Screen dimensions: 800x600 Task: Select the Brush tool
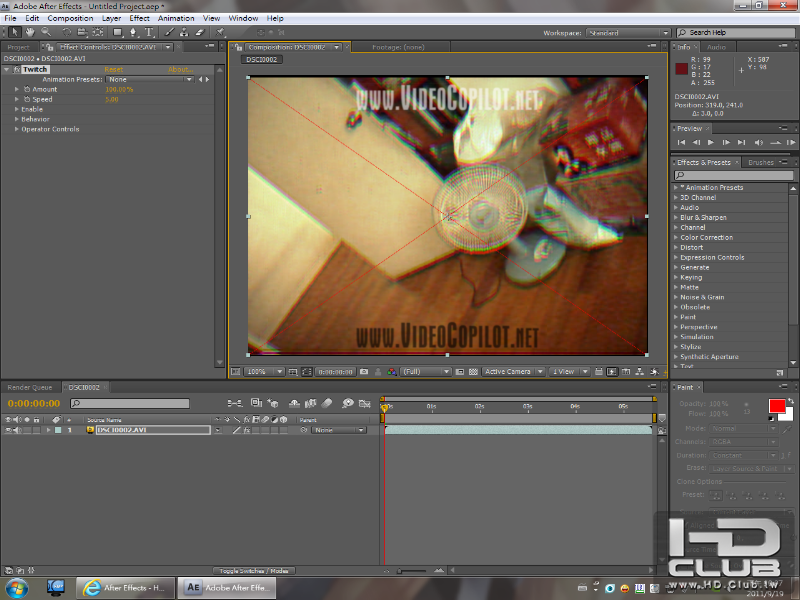tap(169, 32)
